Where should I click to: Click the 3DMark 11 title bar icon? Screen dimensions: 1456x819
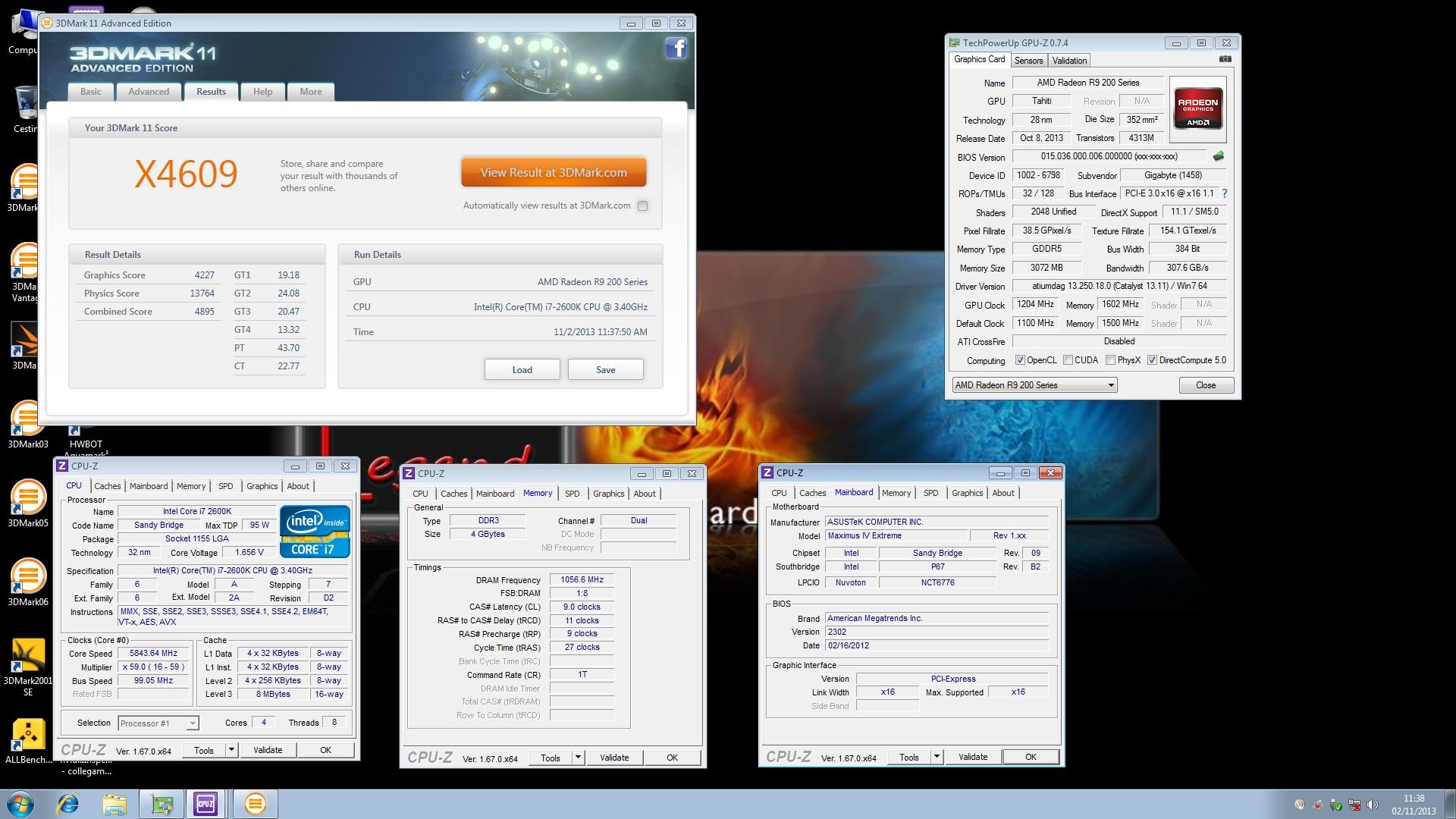coord(47,23)
